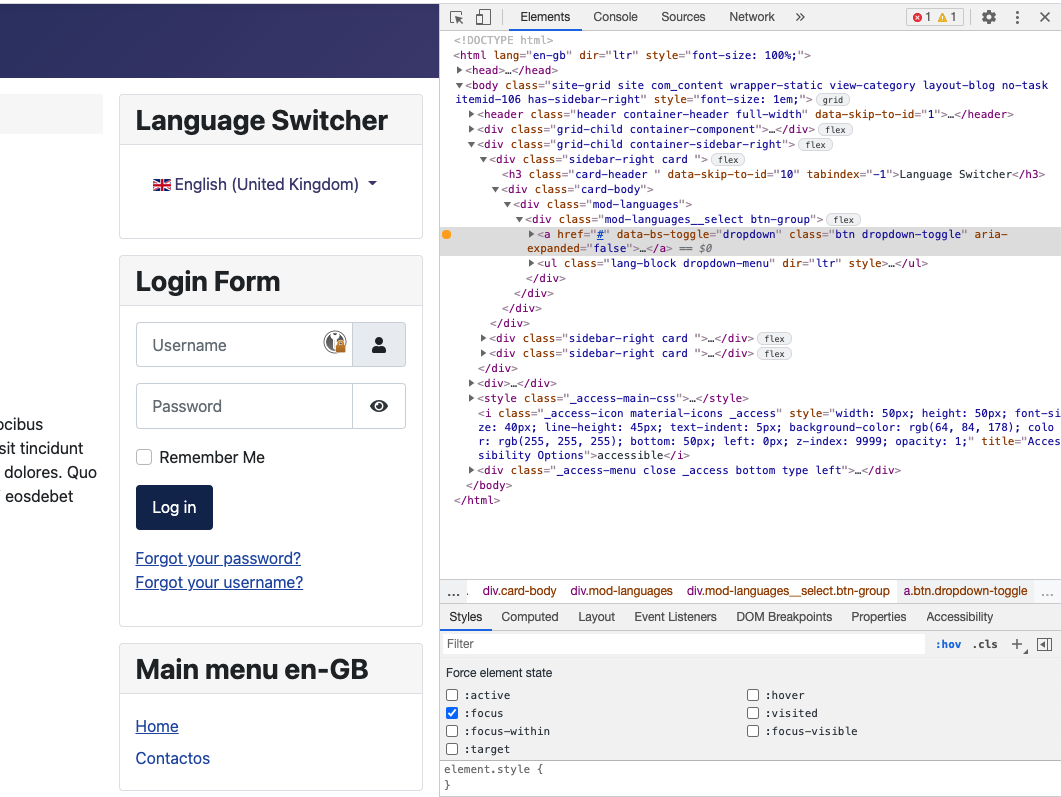Click the left breadcrumb overflow ellipsis
1061x797 pixels.
(x=453, y=592)
